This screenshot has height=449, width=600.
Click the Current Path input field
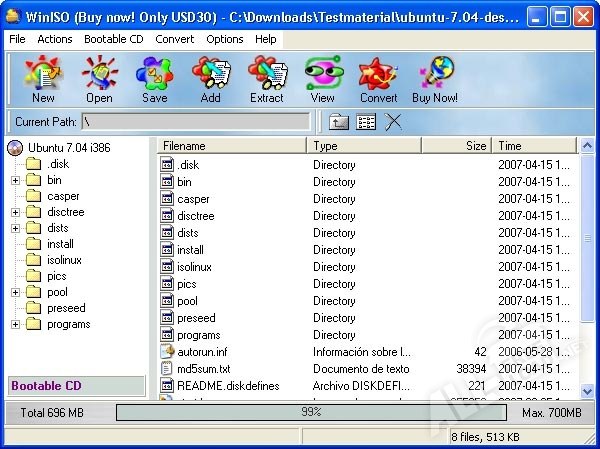(195, 122)
